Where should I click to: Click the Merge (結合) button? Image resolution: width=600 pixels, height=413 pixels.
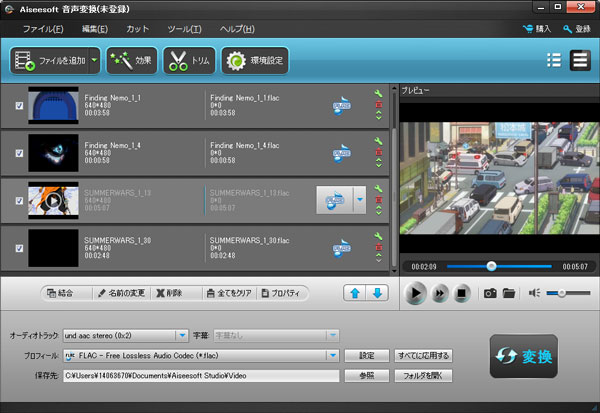[x=60, y=293]
